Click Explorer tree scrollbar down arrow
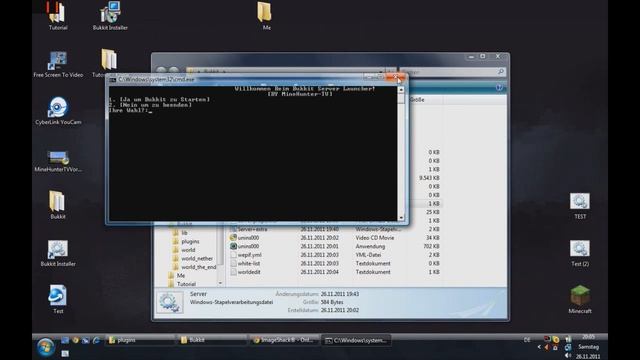The image size is (640, 360). (220, 283)
